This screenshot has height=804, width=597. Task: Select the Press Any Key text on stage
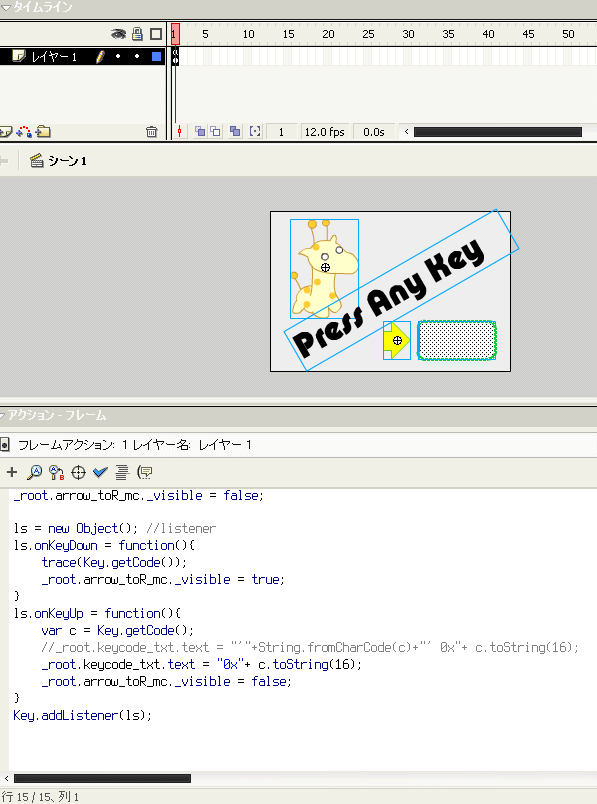pos(391,300)
